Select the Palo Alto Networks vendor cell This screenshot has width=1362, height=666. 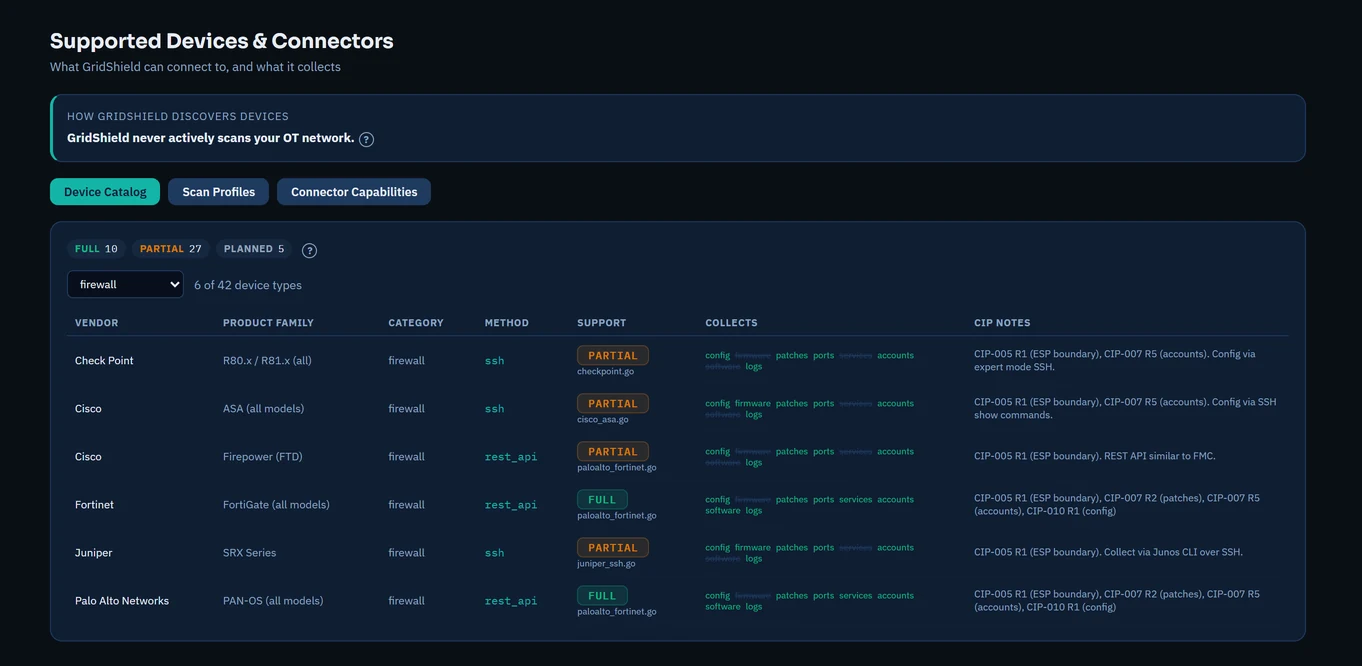(x=122, y=600)
